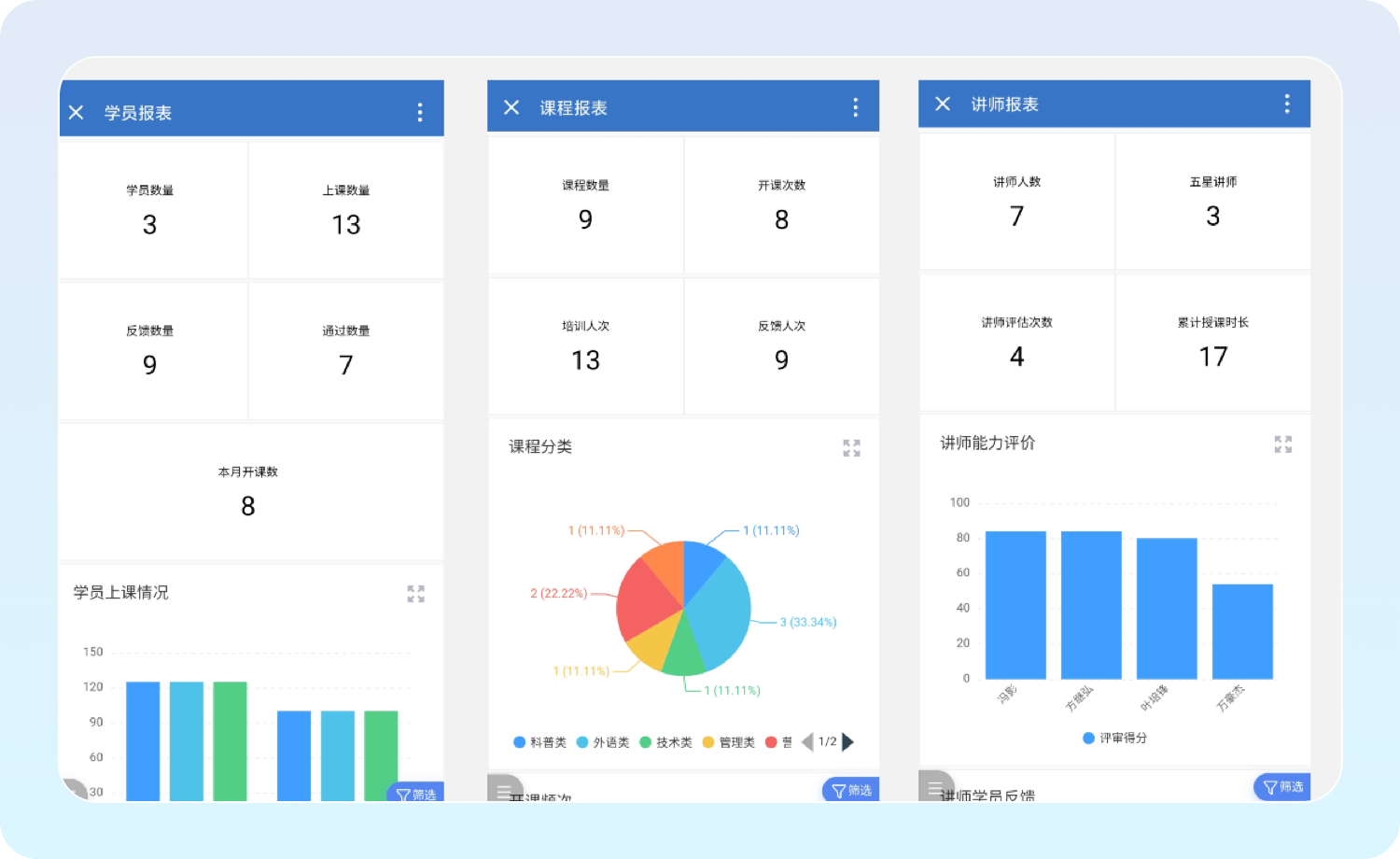Toggle 科普类 legend item in pie chart

pos(540,742)
